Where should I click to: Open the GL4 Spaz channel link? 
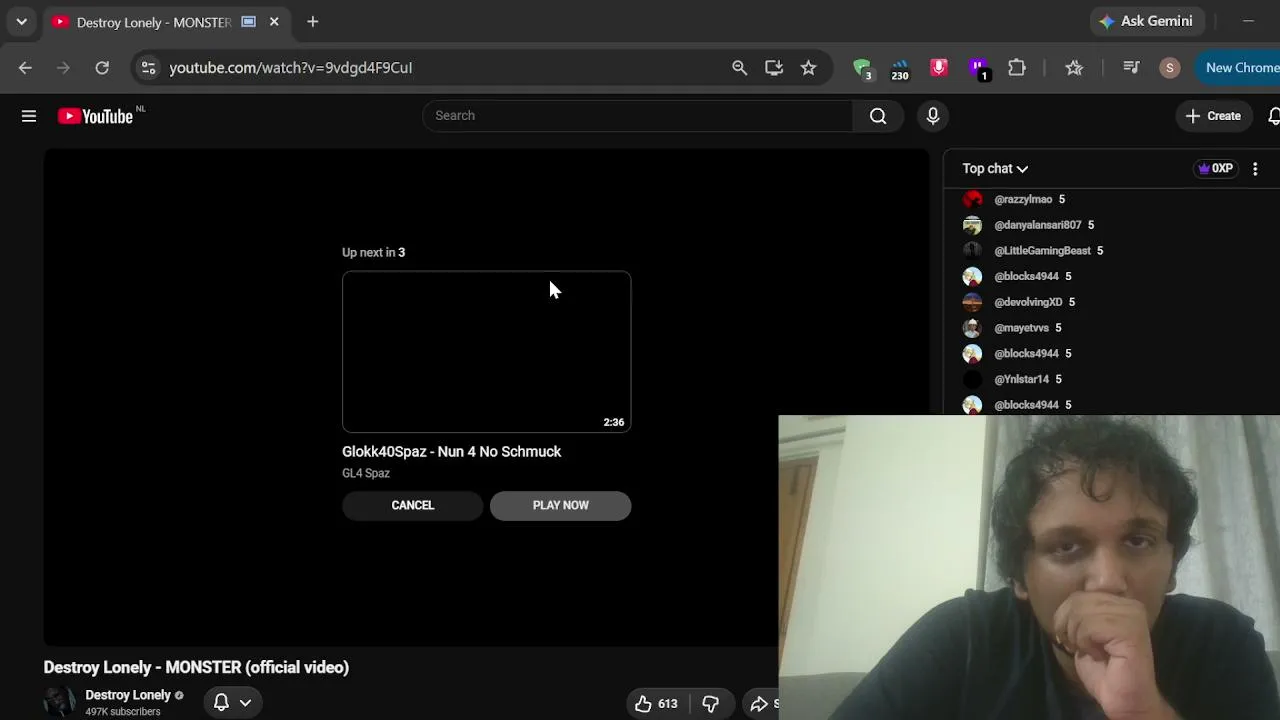[x=366, y=473]
